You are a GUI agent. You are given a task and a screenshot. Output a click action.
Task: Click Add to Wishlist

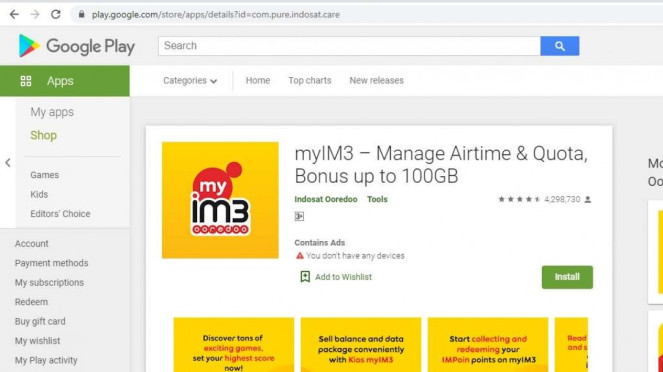(x=343, y=277)
